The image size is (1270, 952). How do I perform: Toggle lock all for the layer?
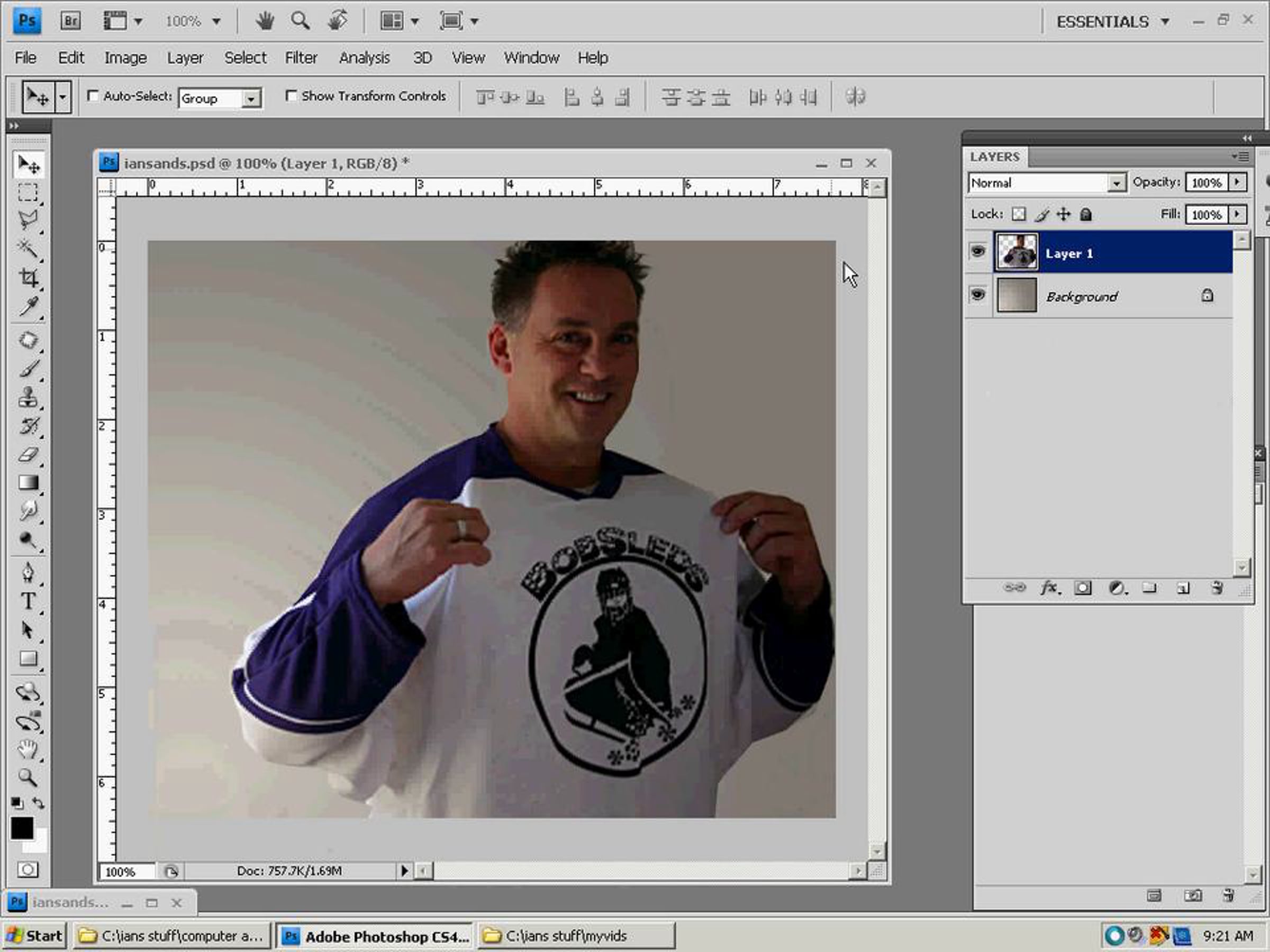1086,215
